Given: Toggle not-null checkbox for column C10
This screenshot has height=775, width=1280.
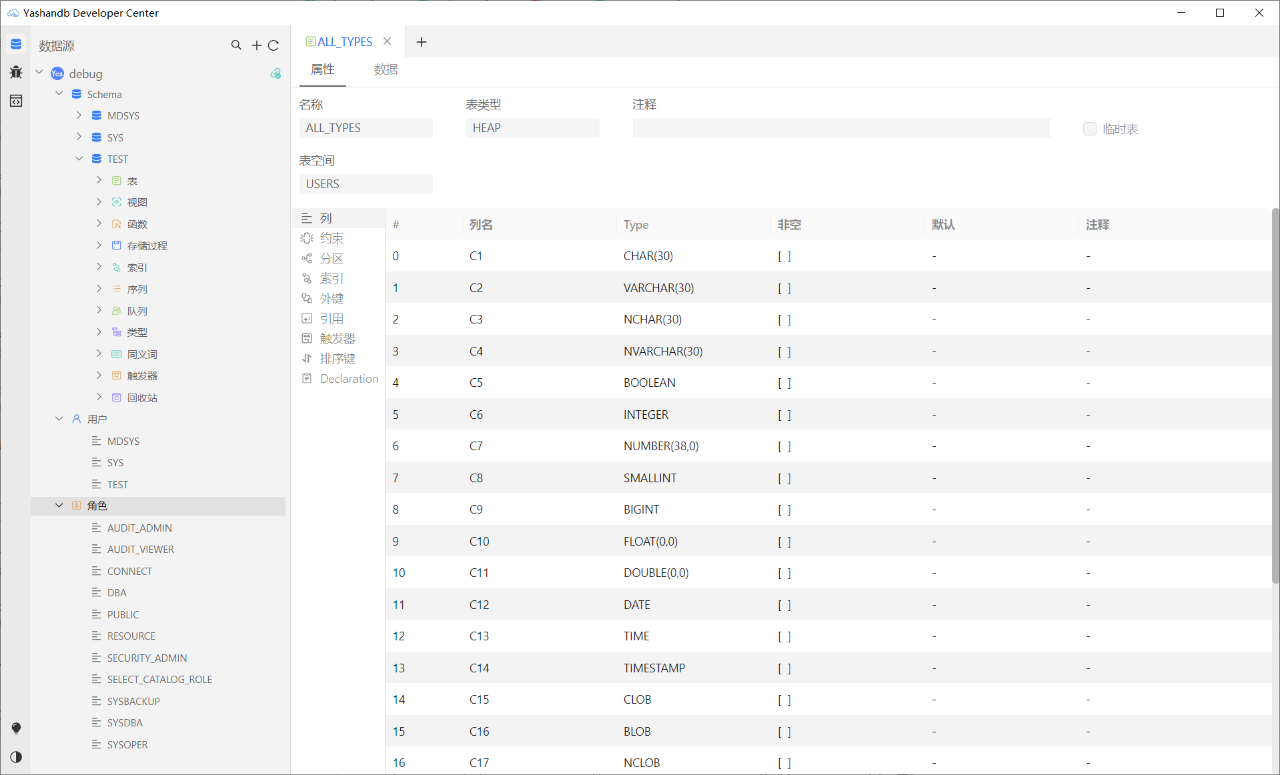Looking at the screenshot, I should [x=784, y=542].
